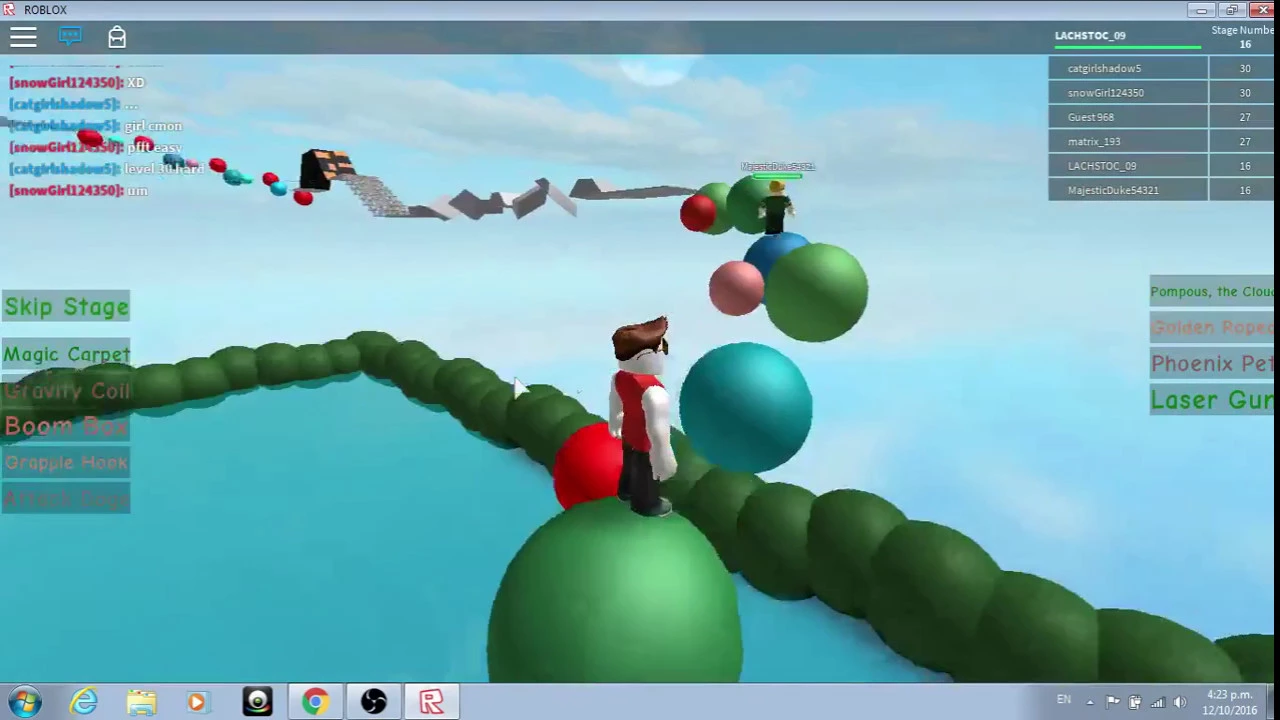Click the EN language indicator
This screenshot has width=1280, height=720.
tap(1064, 700)
